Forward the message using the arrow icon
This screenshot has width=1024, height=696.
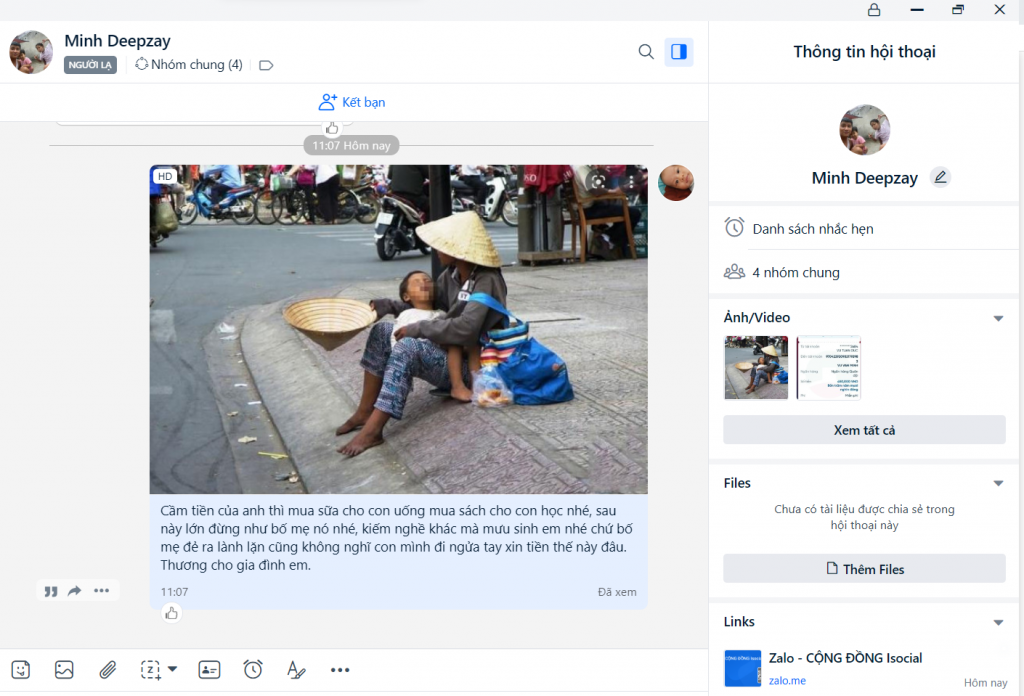coord(75,591)
